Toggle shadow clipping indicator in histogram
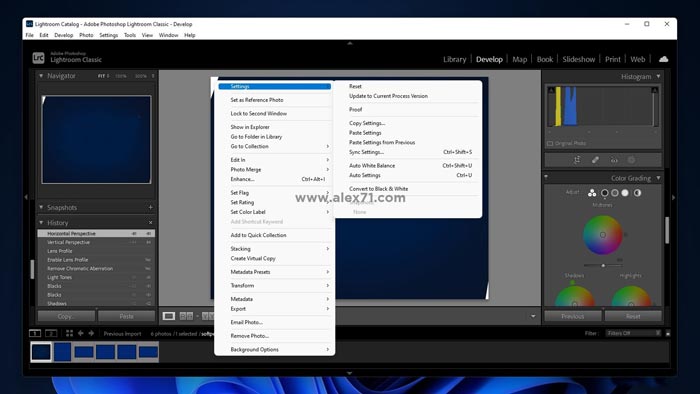 551,91
